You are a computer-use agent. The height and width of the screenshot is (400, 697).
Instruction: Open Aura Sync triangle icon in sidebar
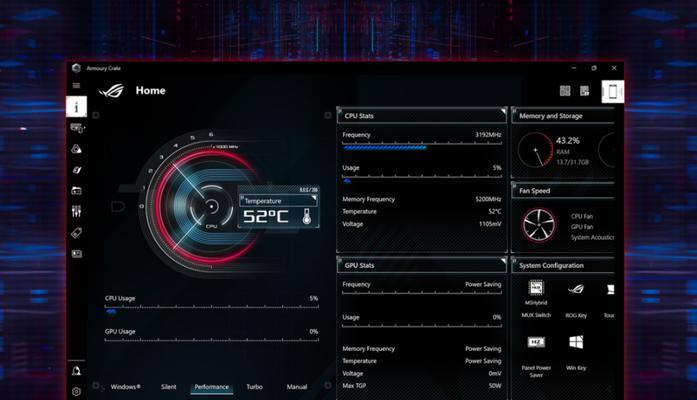coord(76,149)
